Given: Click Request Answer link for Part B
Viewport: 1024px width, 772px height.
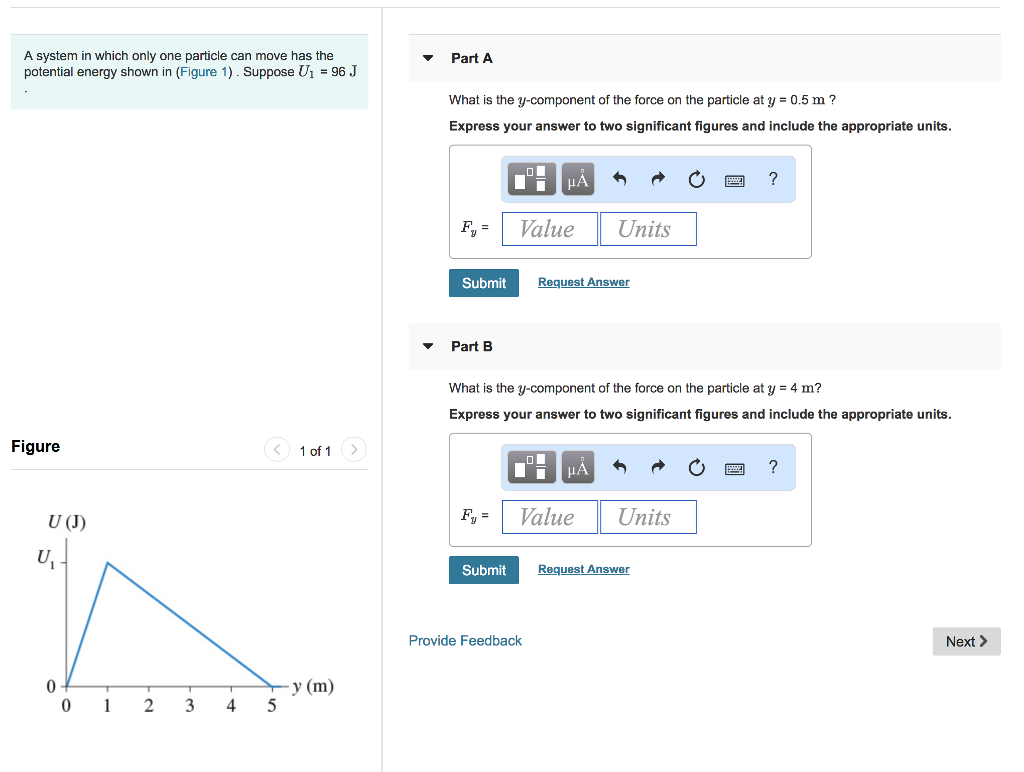Looking at the screenshot, I should (x=583, y=569).
